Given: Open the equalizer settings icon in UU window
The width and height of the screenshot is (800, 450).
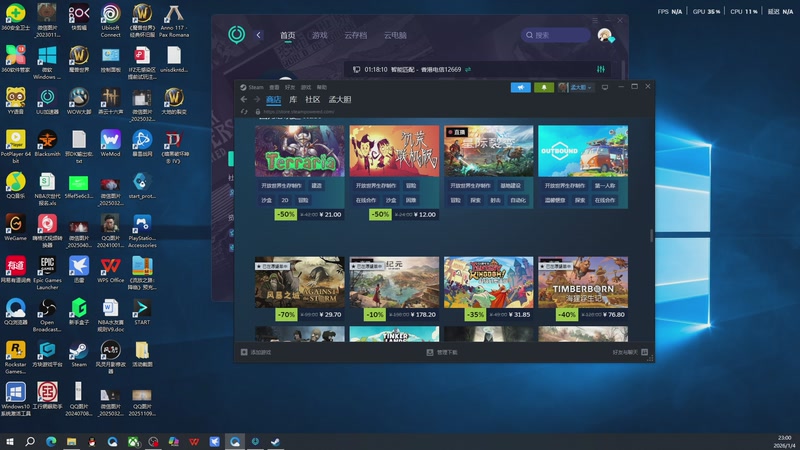Looking at the screenshot, I should (601, 69).
